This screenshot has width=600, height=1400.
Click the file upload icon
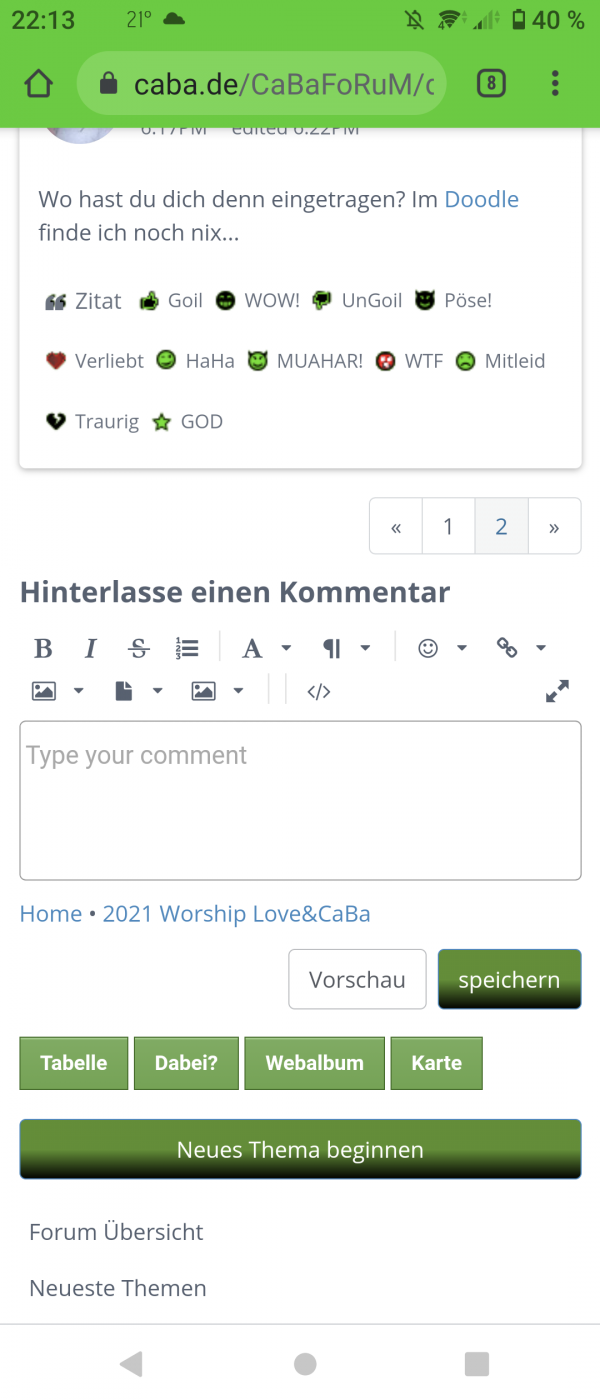point(124,691)
